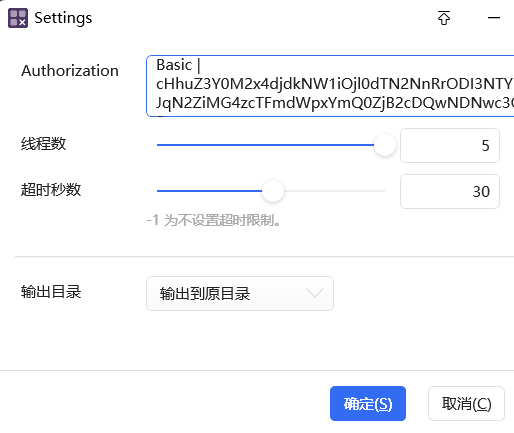514x433 pixels.
Task: Click the 线程数 slider handle
Action: pyautogui.click(x=385, y=145)
